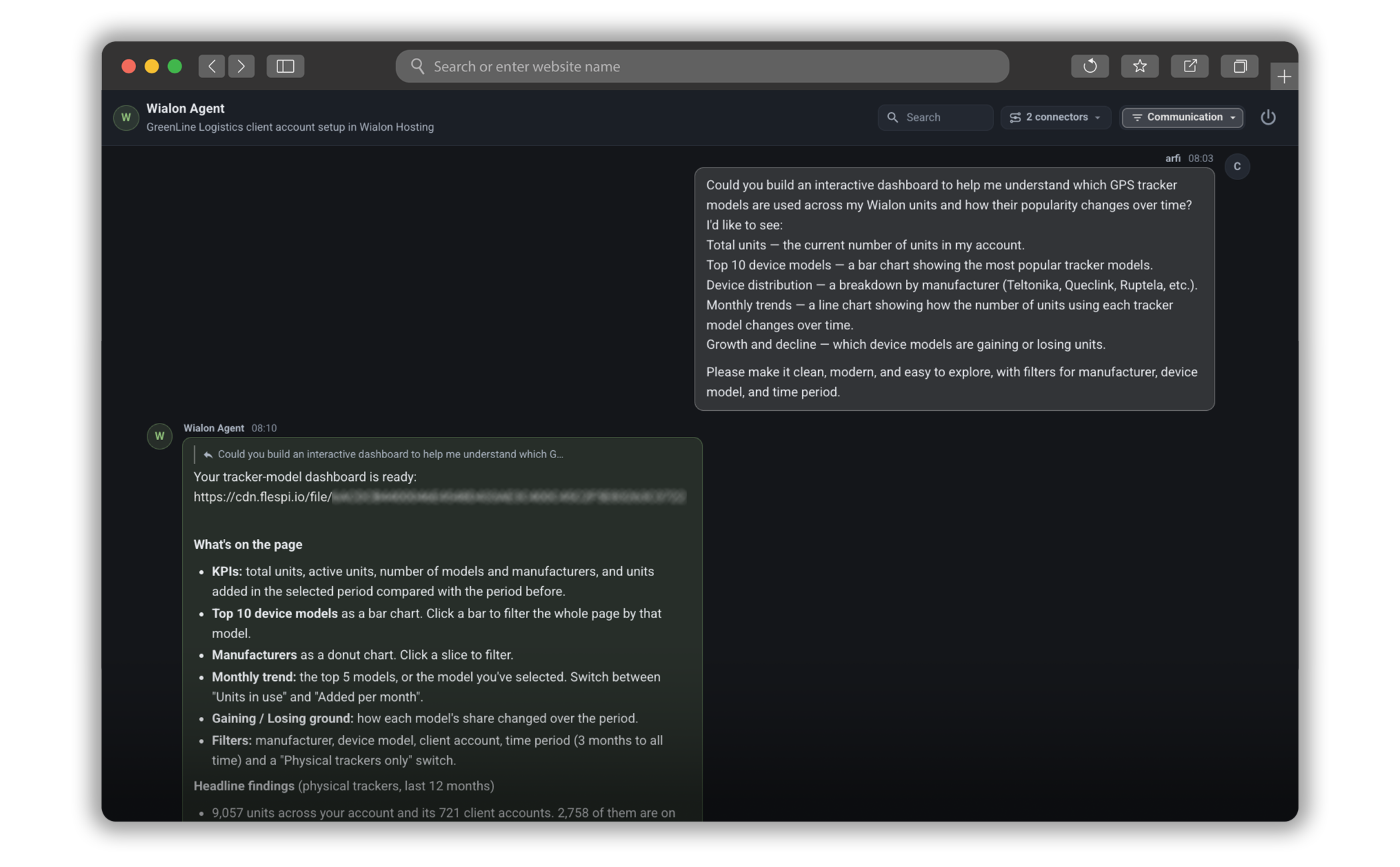Image resolution: width=1400 pixels, height=867 pixels.
Task: Click the Wialon Agent message avatar at 08:10
Action: (x=159, y=436)
